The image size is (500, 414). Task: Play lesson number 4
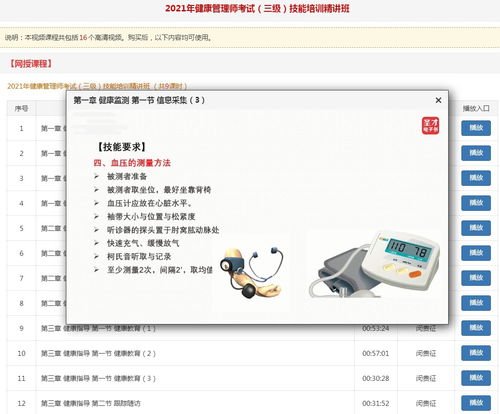tap(476, 203)
